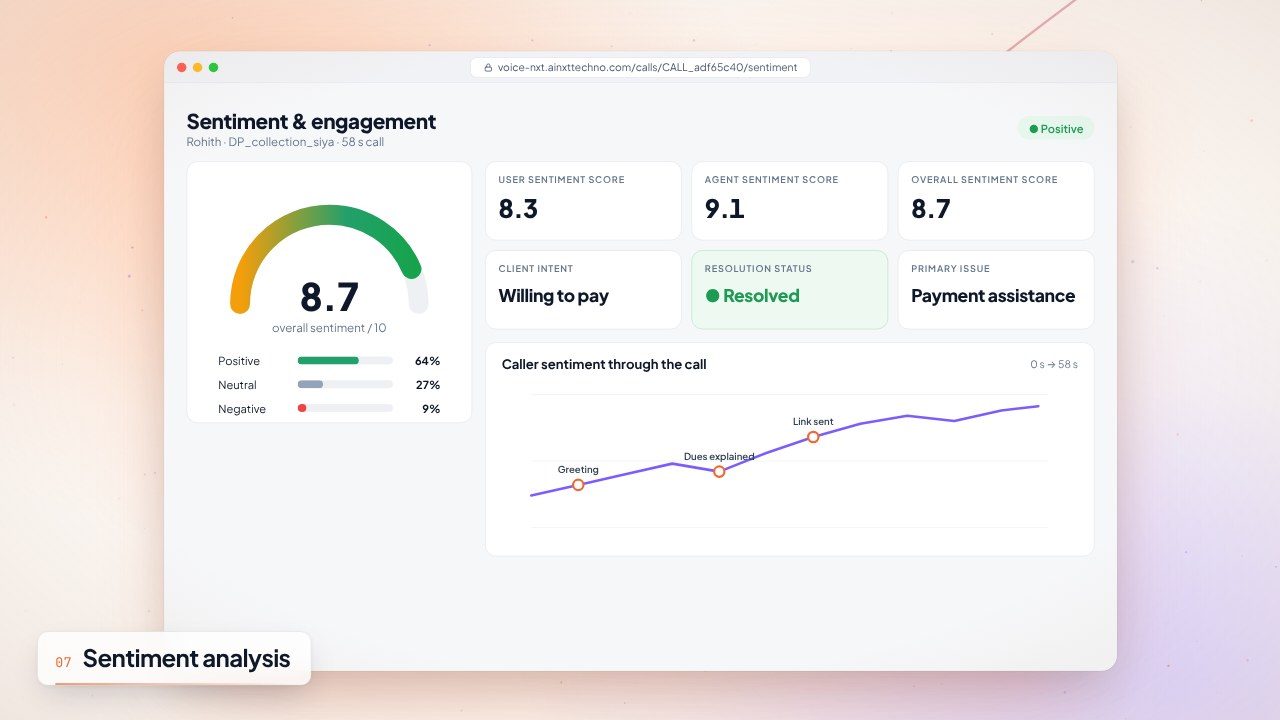Image resolution: width=1280 pixels, height=720 pixels.
Task: Click the green maximize window button
Action: 213,68
